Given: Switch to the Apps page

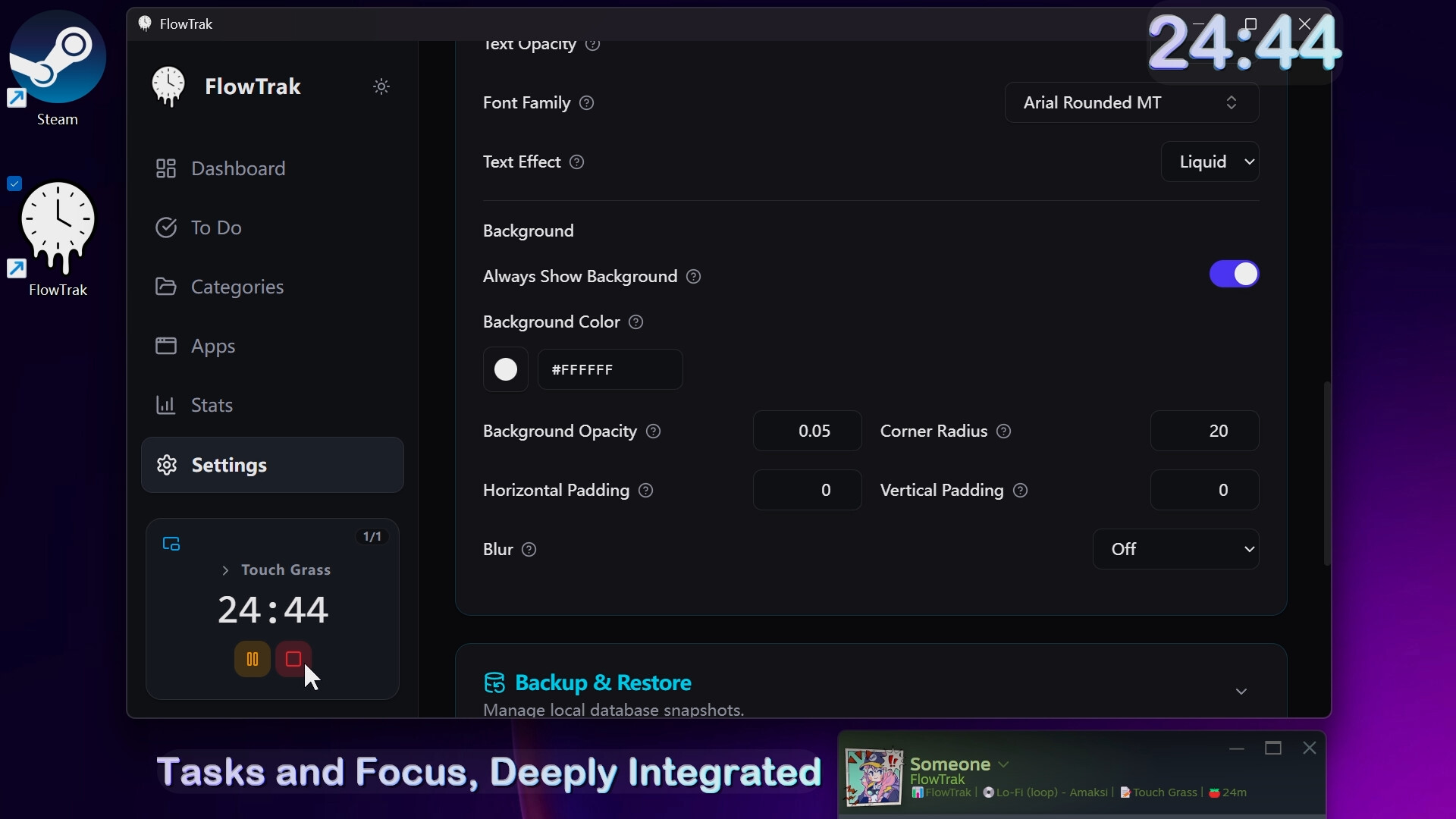Looking at the screenshot, I should tap(272, 346).
